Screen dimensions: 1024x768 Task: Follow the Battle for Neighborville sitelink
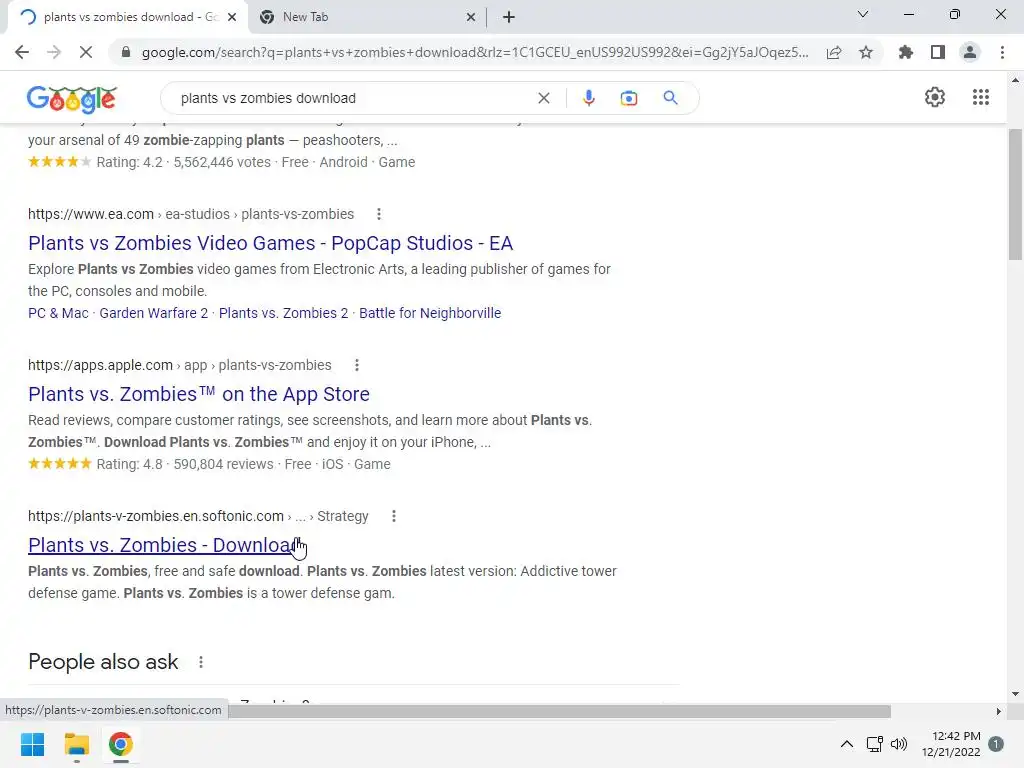[x=430, y=313]
